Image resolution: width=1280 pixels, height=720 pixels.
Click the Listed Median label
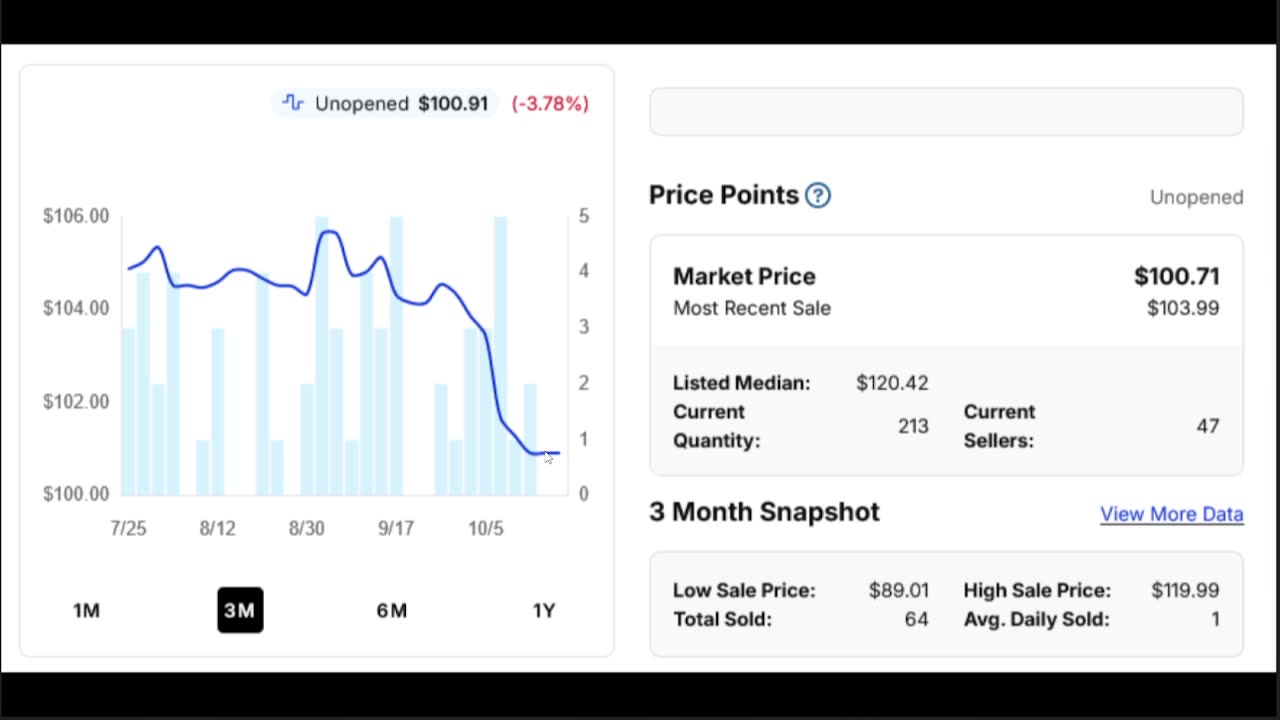742,383
